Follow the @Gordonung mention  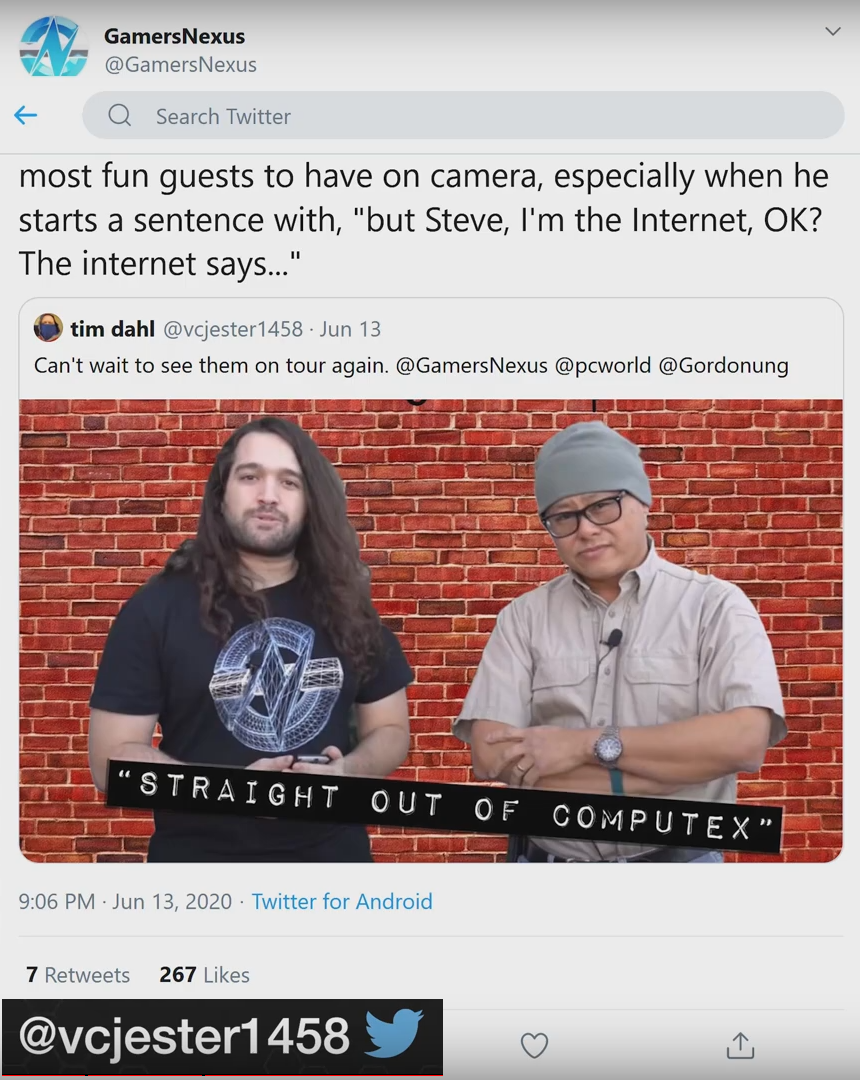[x=723, y=365]
